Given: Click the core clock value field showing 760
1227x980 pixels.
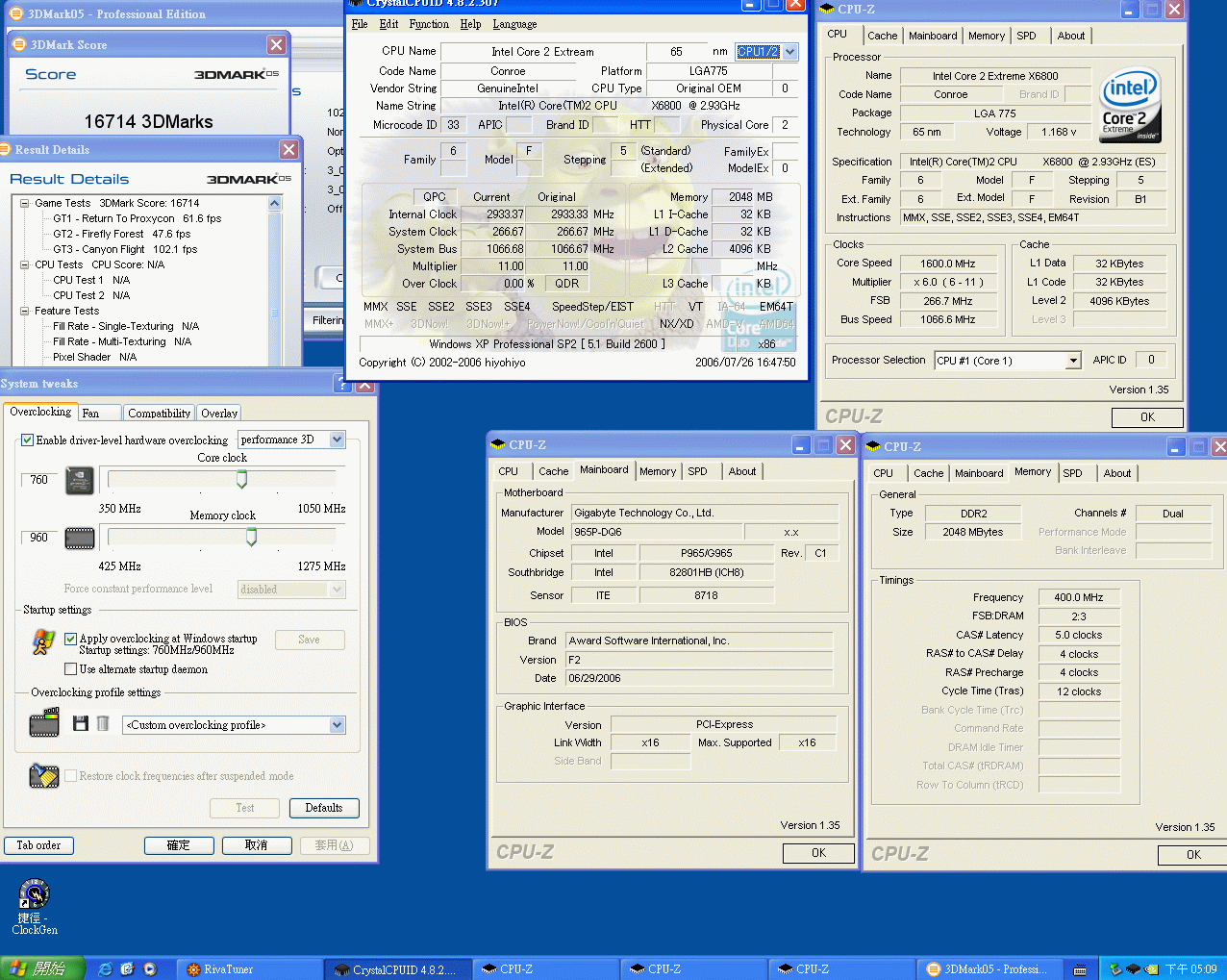Looking at the screenshot, I should pyautogui.click(x=39, y=480).
